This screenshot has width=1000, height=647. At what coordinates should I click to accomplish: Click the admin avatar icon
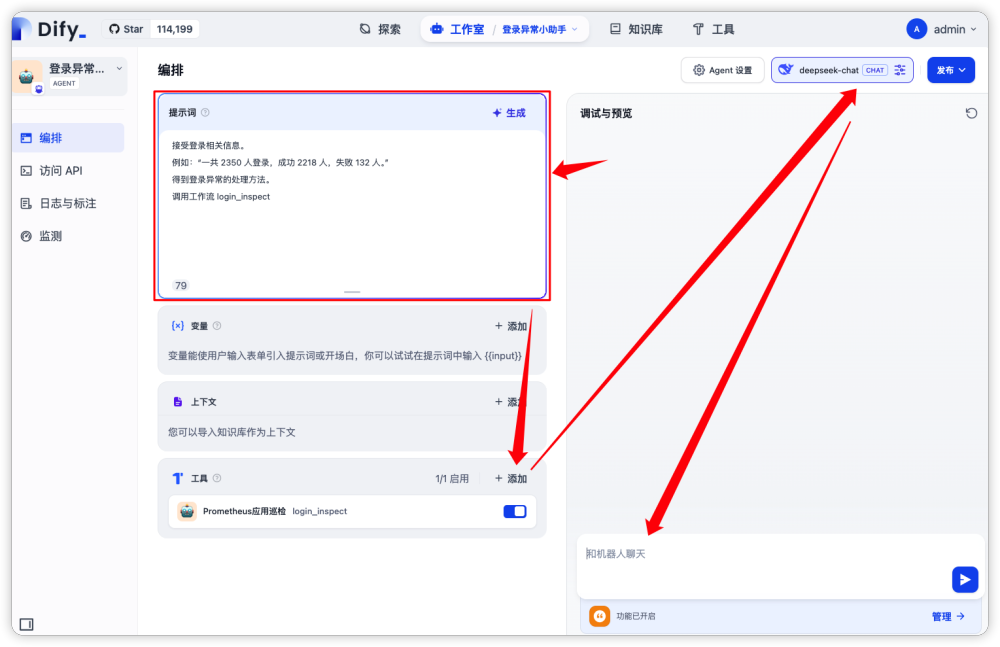click(916, 29)
